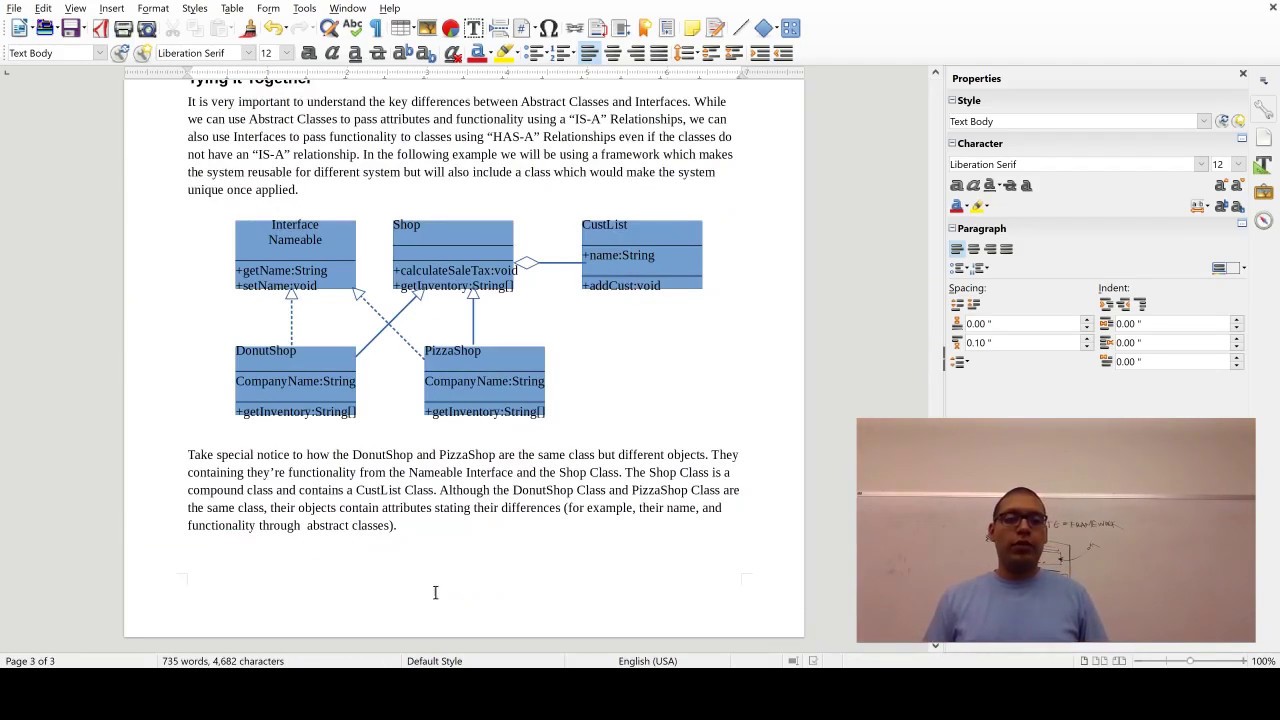Open the Tools menu

[x=304, y=8]
